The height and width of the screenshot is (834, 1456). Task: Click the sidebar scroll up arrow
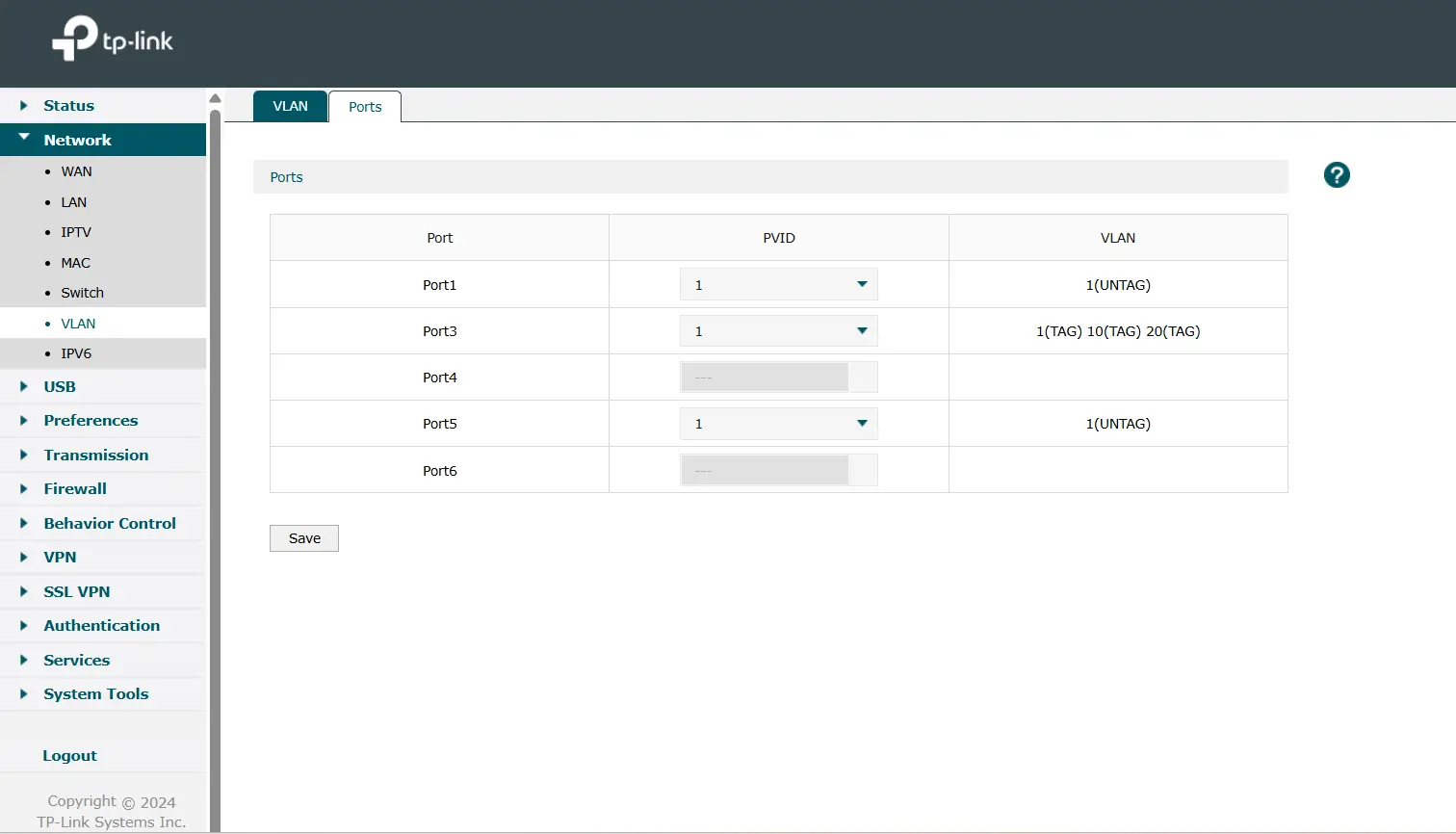pos(216,98)
